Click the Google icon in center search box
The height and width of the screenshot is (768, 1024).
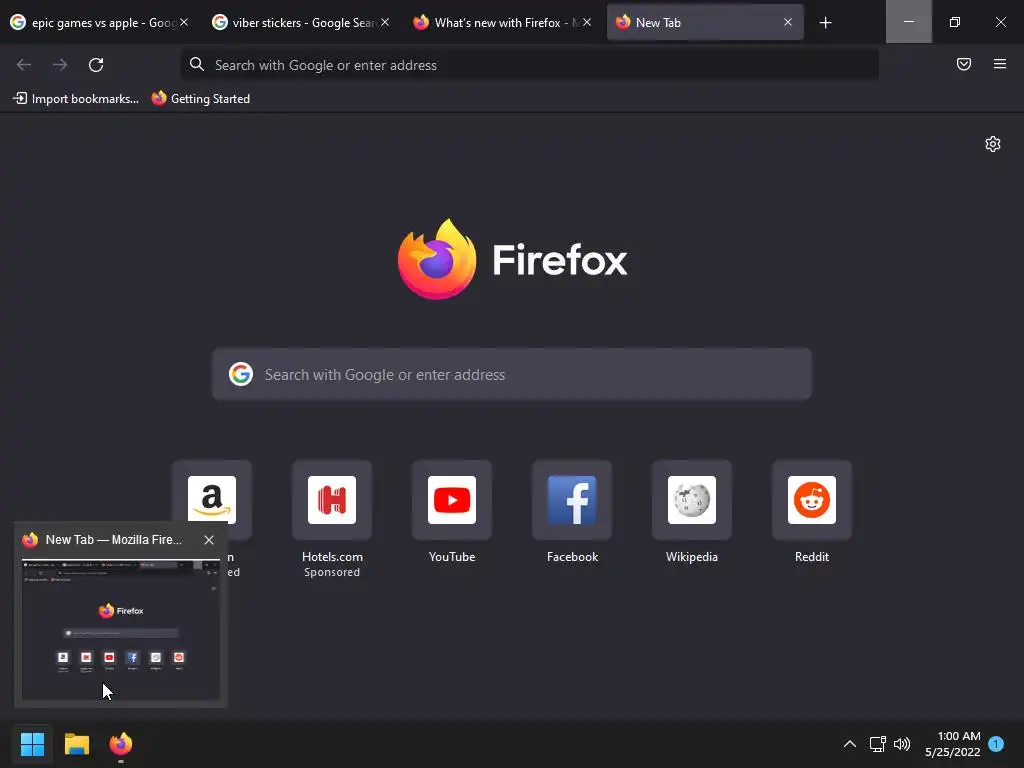click(x=241, y=374)
